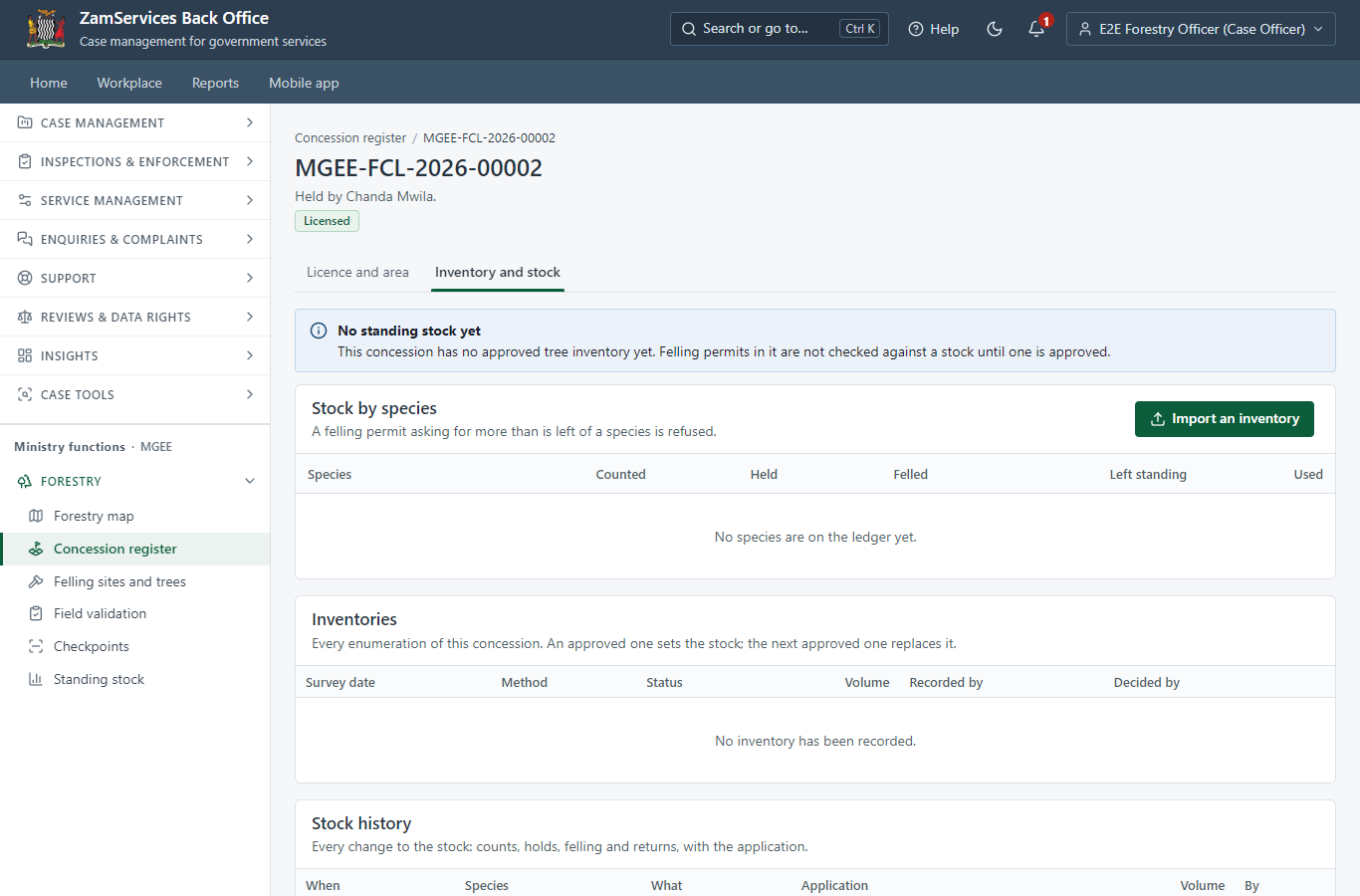Click the Support lifebuoy icon

25,278
